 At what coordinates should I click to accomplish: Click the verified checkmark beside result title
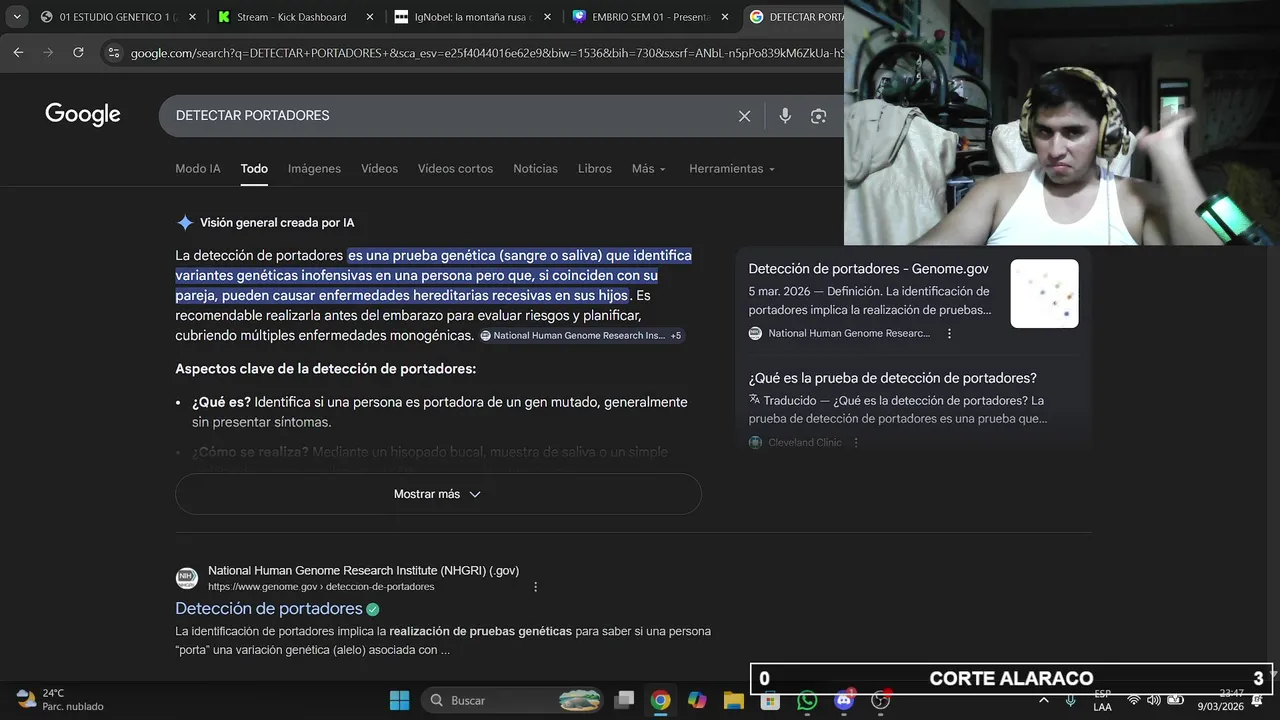tap(373, 609)
